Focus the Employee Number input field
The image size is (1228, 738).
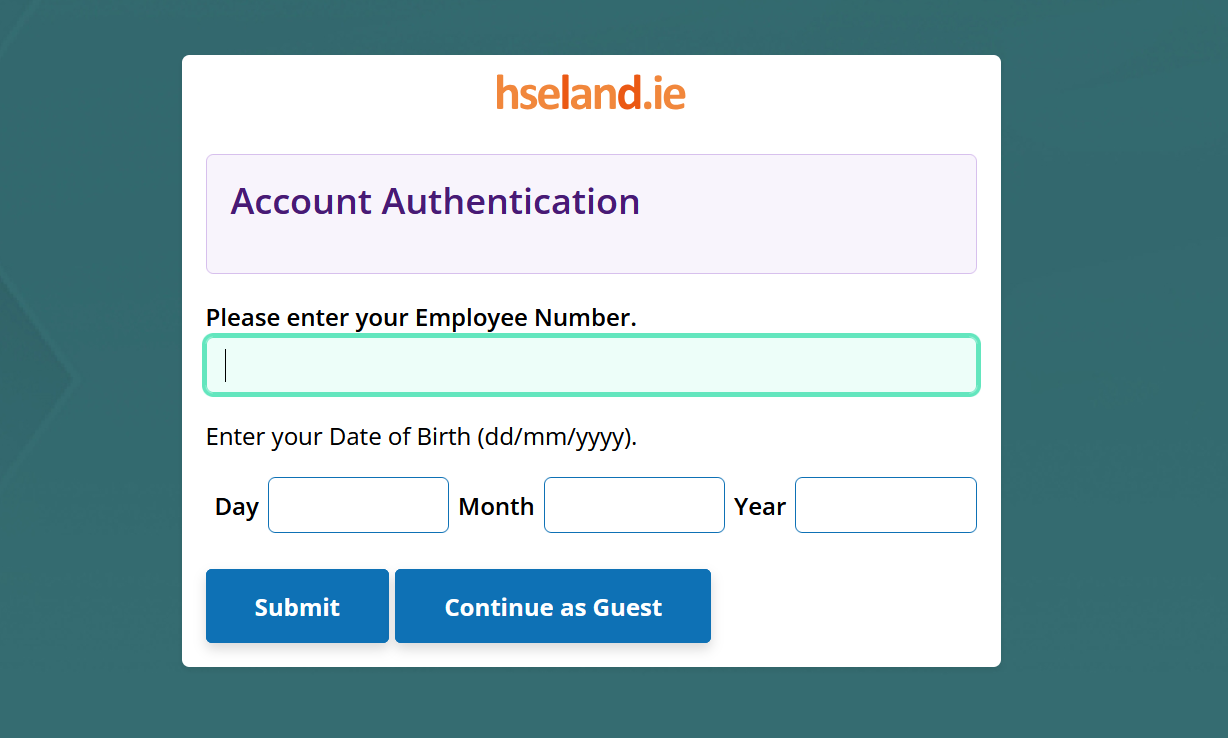pyautogui.click(x=591, y=365)
